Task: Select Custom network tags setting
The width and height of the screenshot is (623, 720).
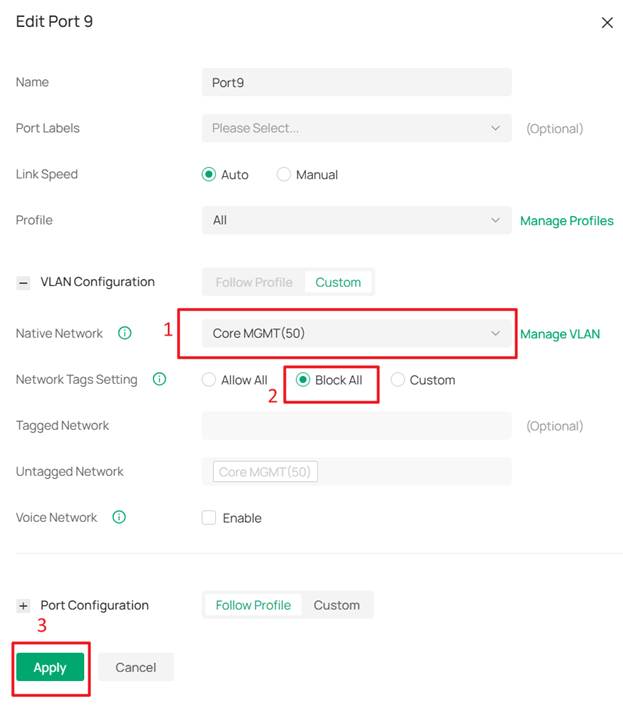Action: pos(397,380)
